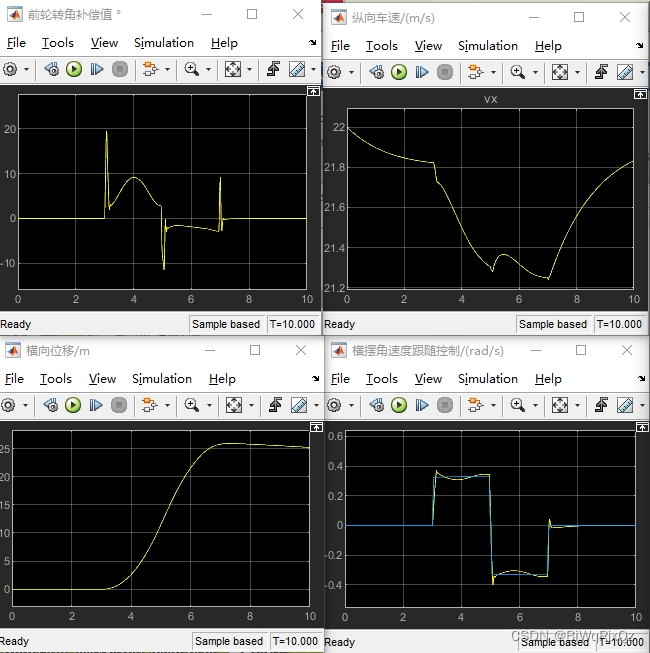Open cursor measurements in longitudinal speed scope

(625, 72)
